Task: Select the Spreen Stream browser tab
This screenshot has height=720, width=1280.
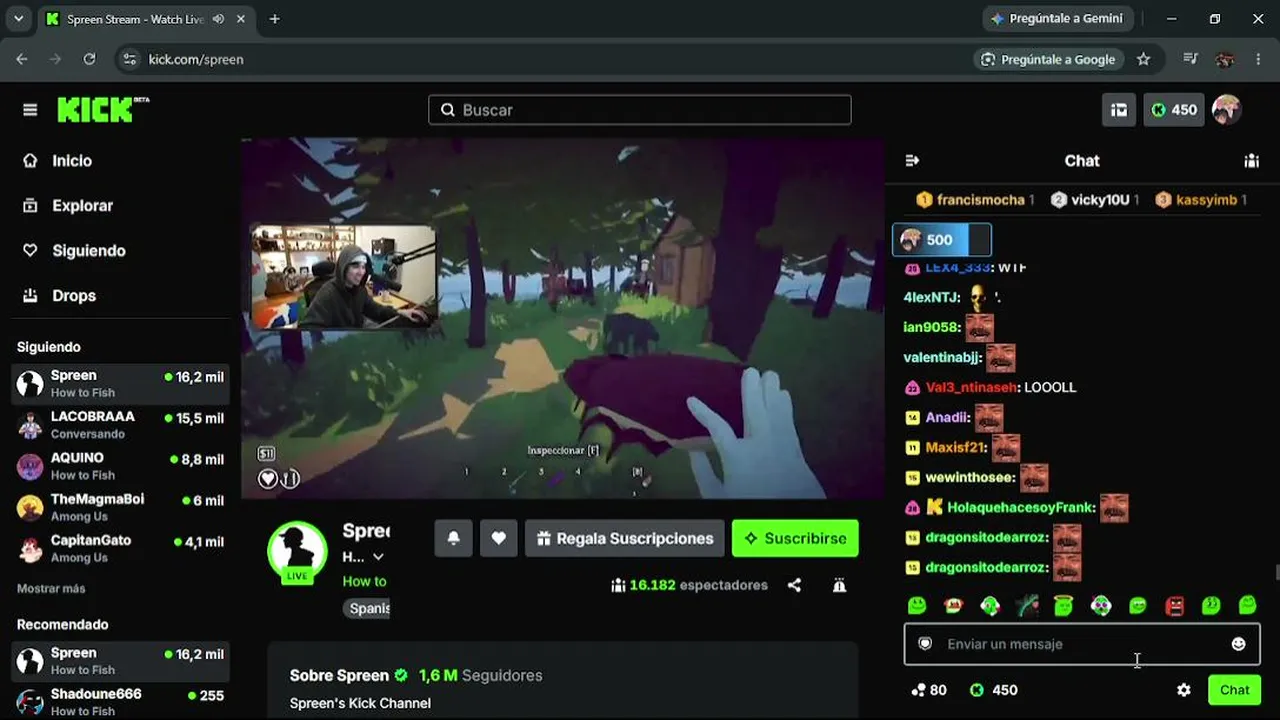Action: (x=147, y=19)
